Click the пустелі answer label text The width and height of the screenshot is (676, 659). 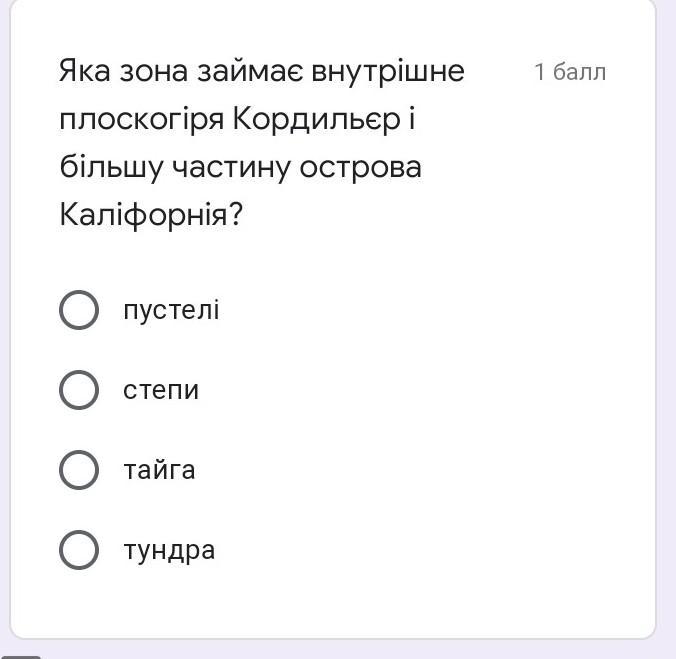[x=171, y=310]
